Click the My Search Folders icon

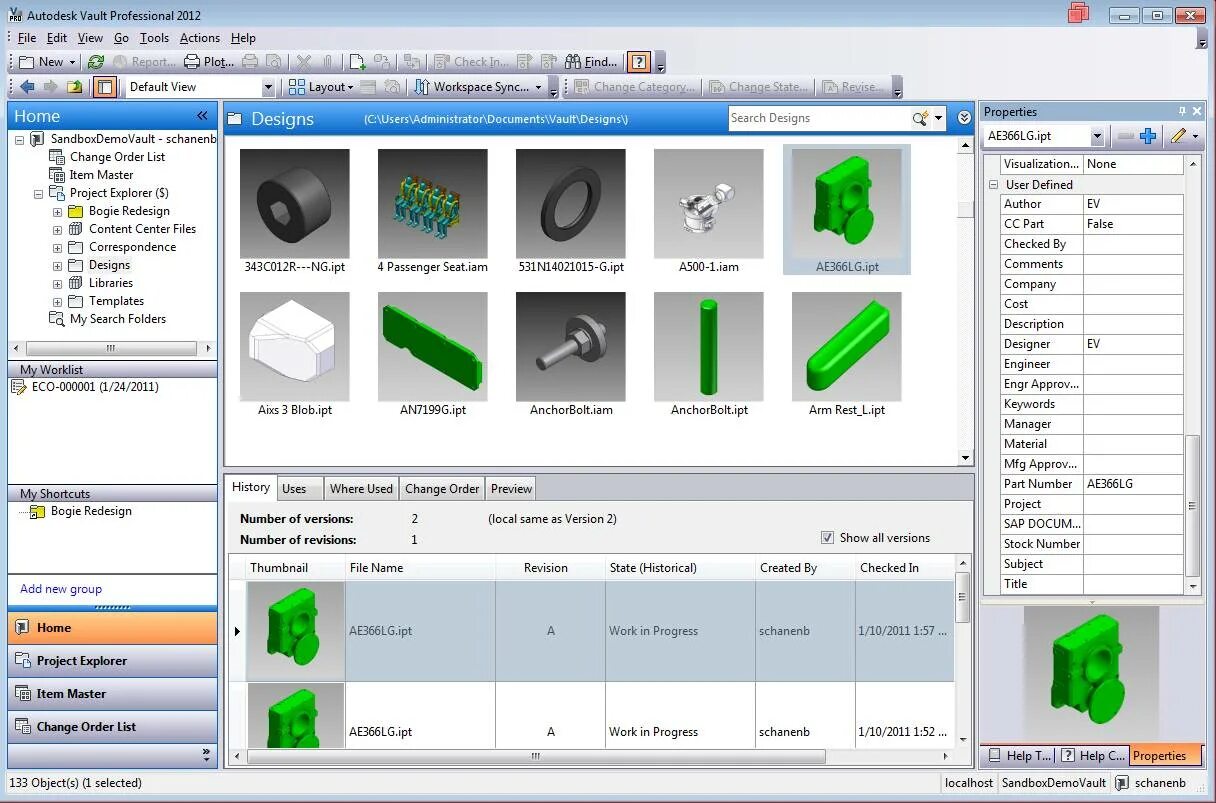(x=57, y=319)
